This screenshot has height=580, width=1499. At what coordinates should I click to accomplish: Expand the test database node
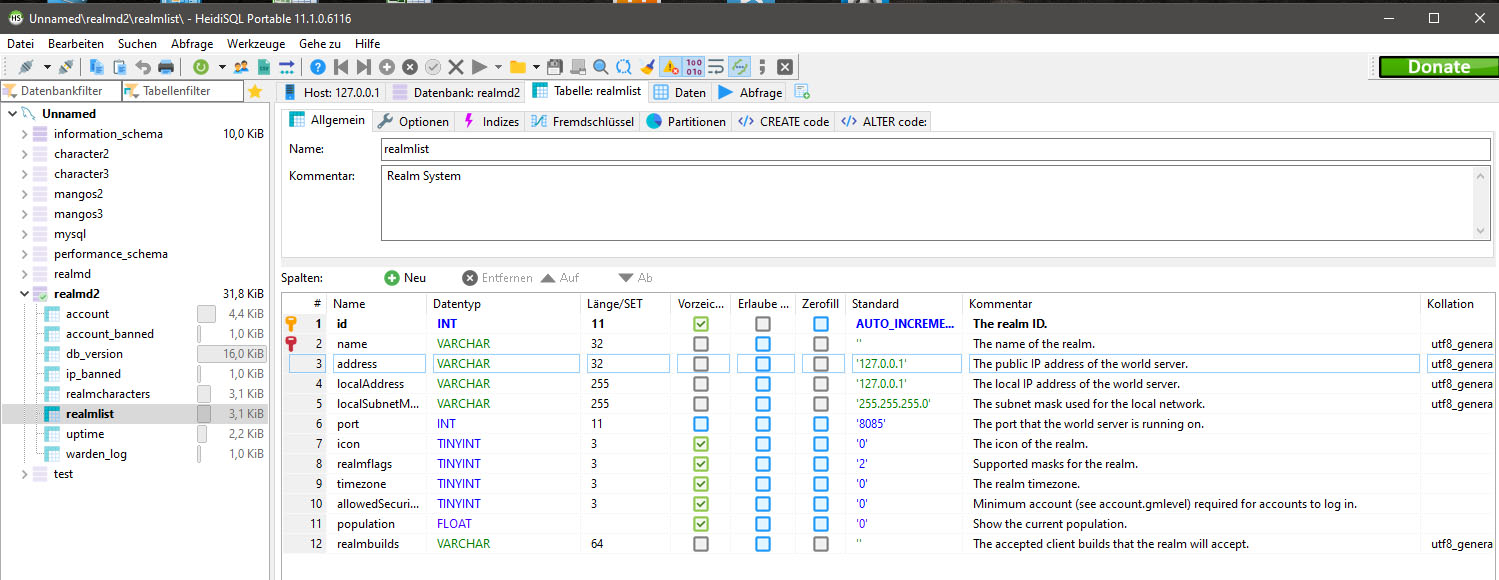(x=25, y=474)
